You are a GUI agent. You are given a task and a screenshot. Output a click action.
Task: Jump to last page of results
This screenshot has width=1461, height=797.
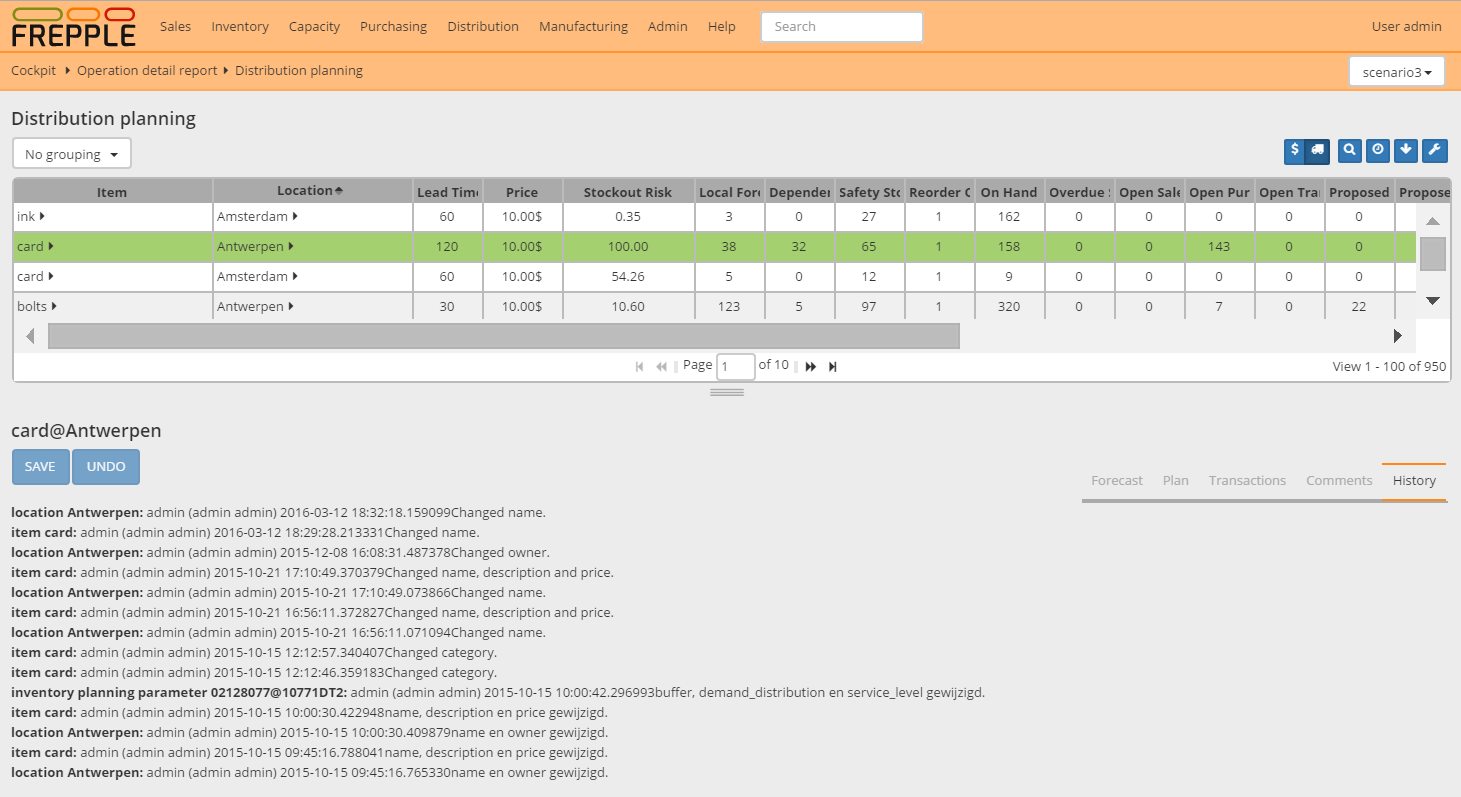(833, 367)
